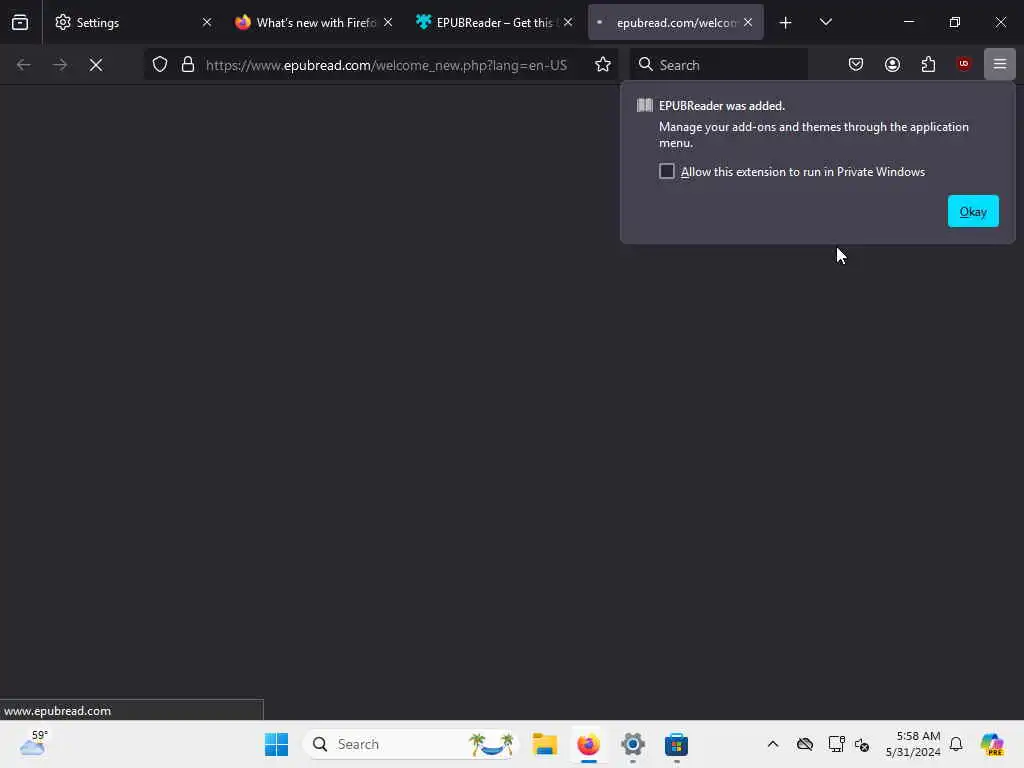Click the Windows taskbar Search box
1024x768 pixels.
tap(409, 744)
